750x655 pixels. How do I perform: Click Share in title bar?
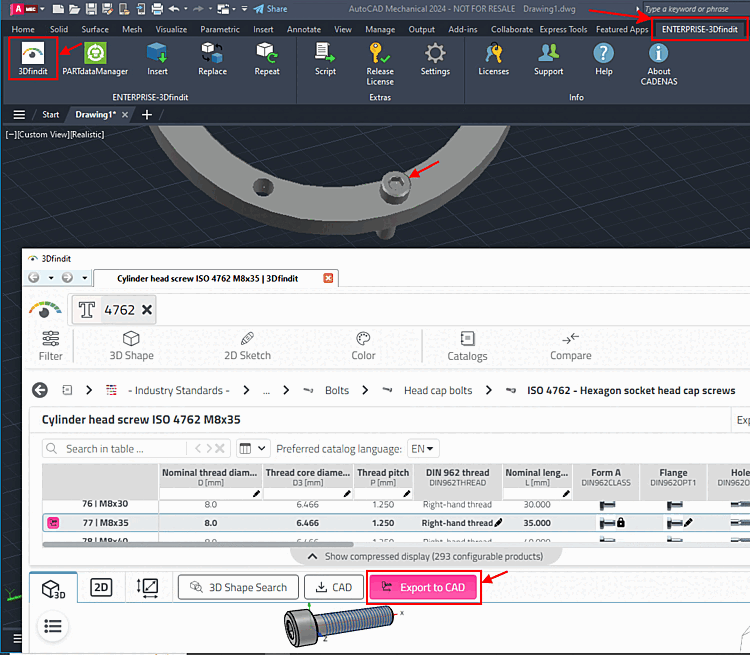click(x=270, y=9)
